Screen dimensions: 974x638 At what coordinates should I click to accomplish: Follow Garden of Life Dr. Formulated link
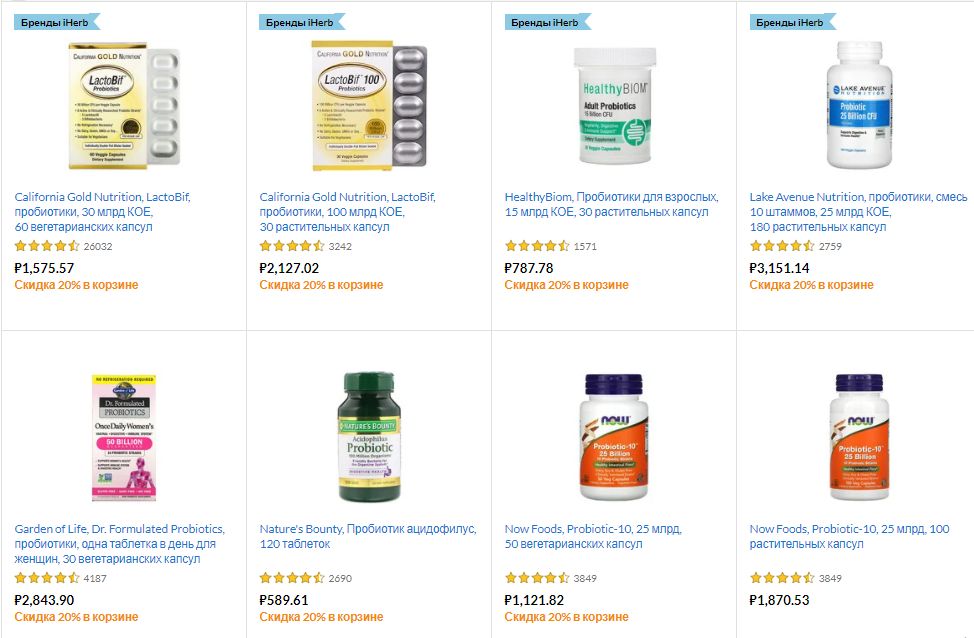pyautogui.click(x=120, y=544)
